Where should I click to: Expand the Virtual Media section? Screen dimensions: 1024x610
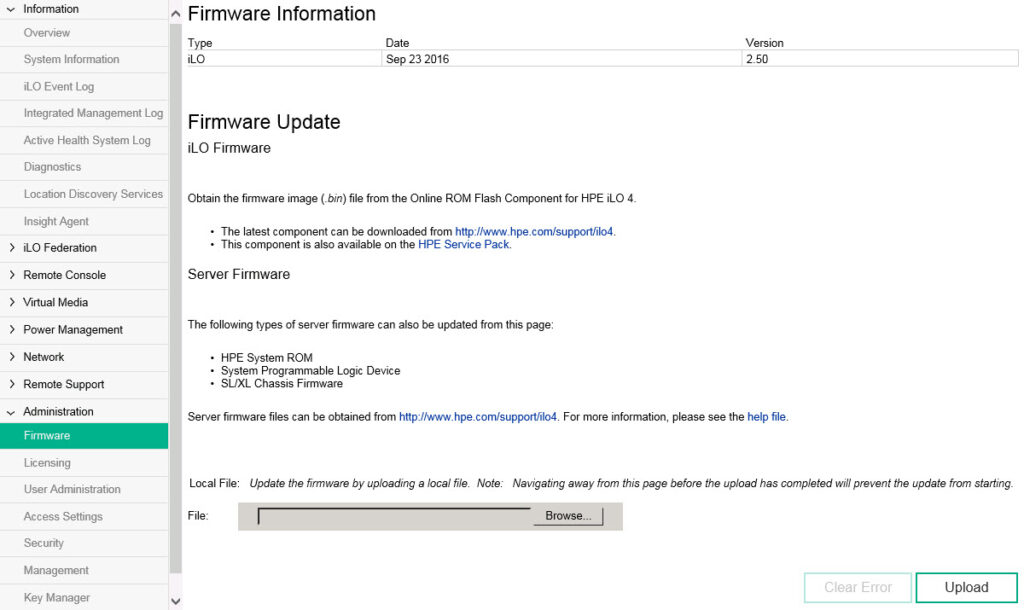(11, 302)
